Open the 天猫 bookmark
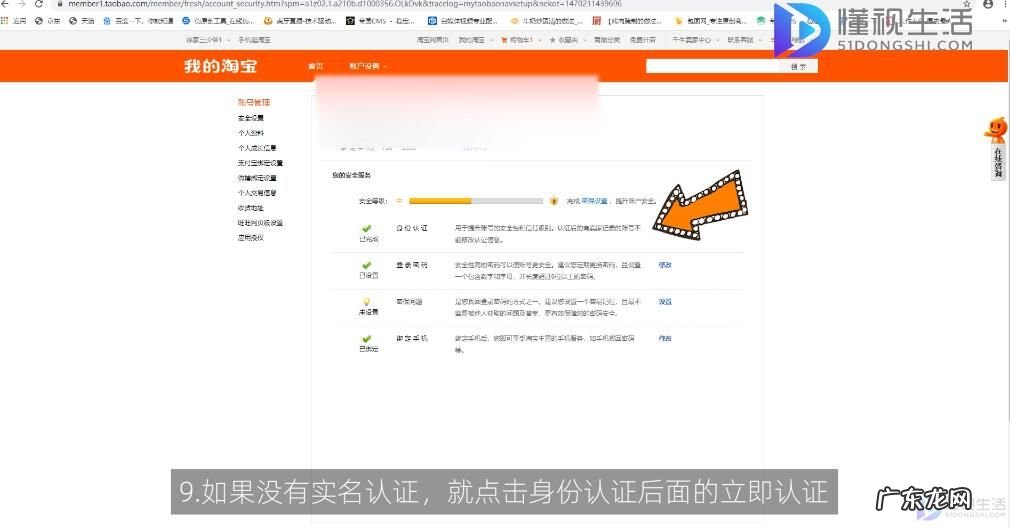The image size is (1010, 528). [82, 21]
